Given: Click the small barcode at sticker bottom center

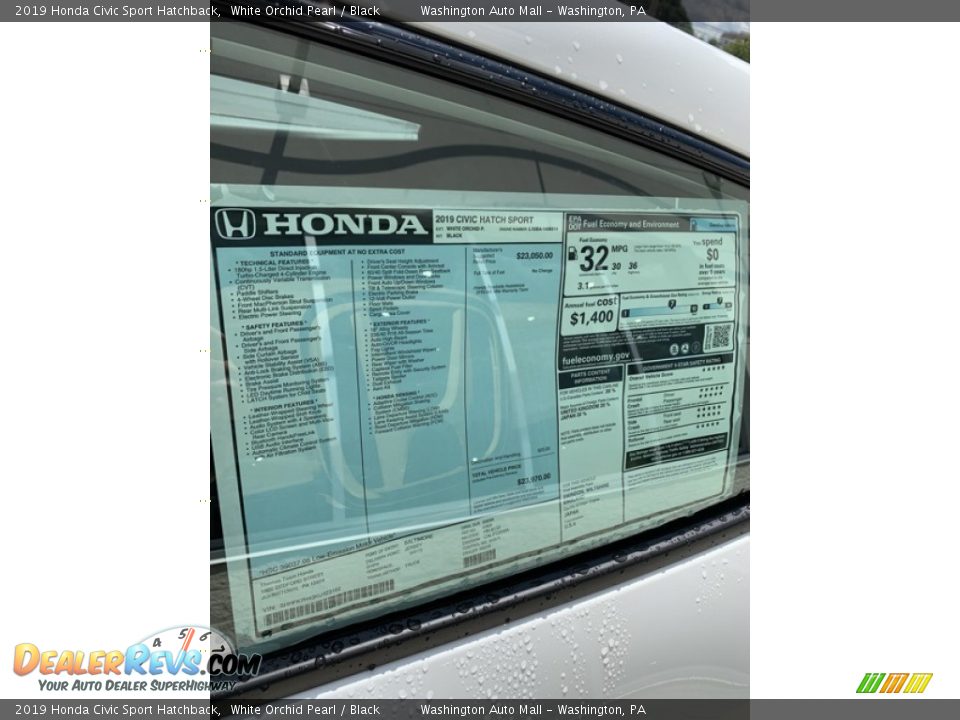Looking at the screenshot, I should click(x=479, y=558).
